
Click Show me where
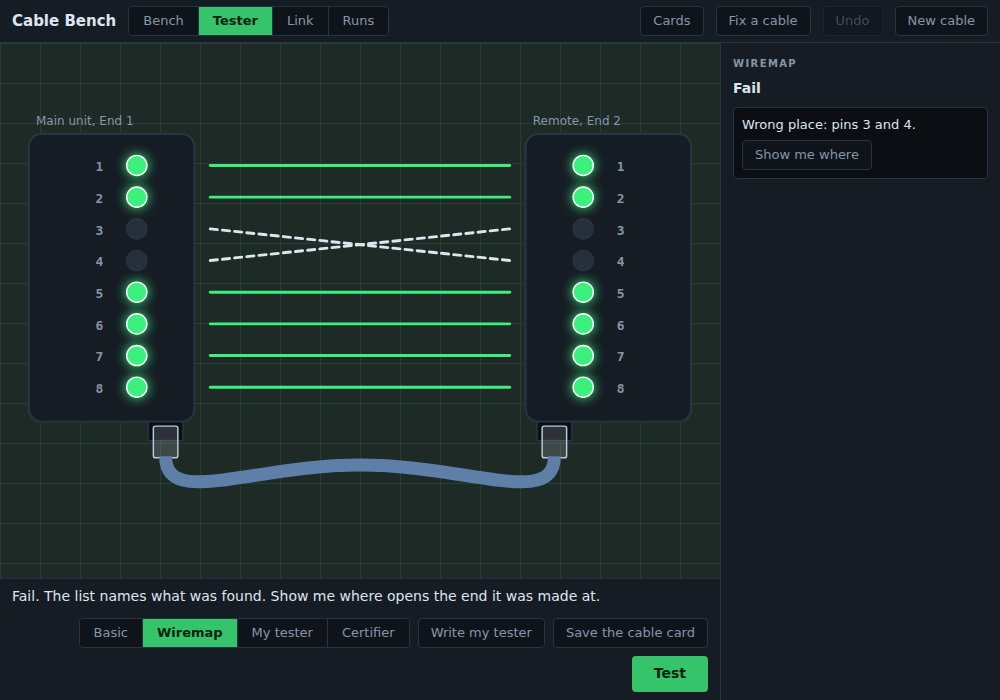click(807, 155)
